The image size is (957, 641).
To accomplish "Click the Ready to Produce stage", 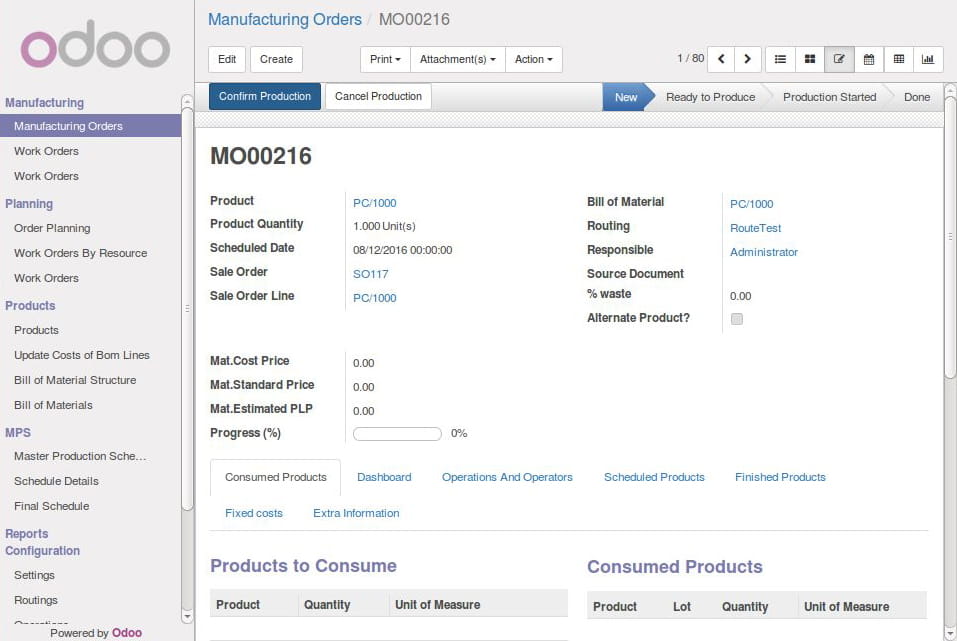I will 710,97.
